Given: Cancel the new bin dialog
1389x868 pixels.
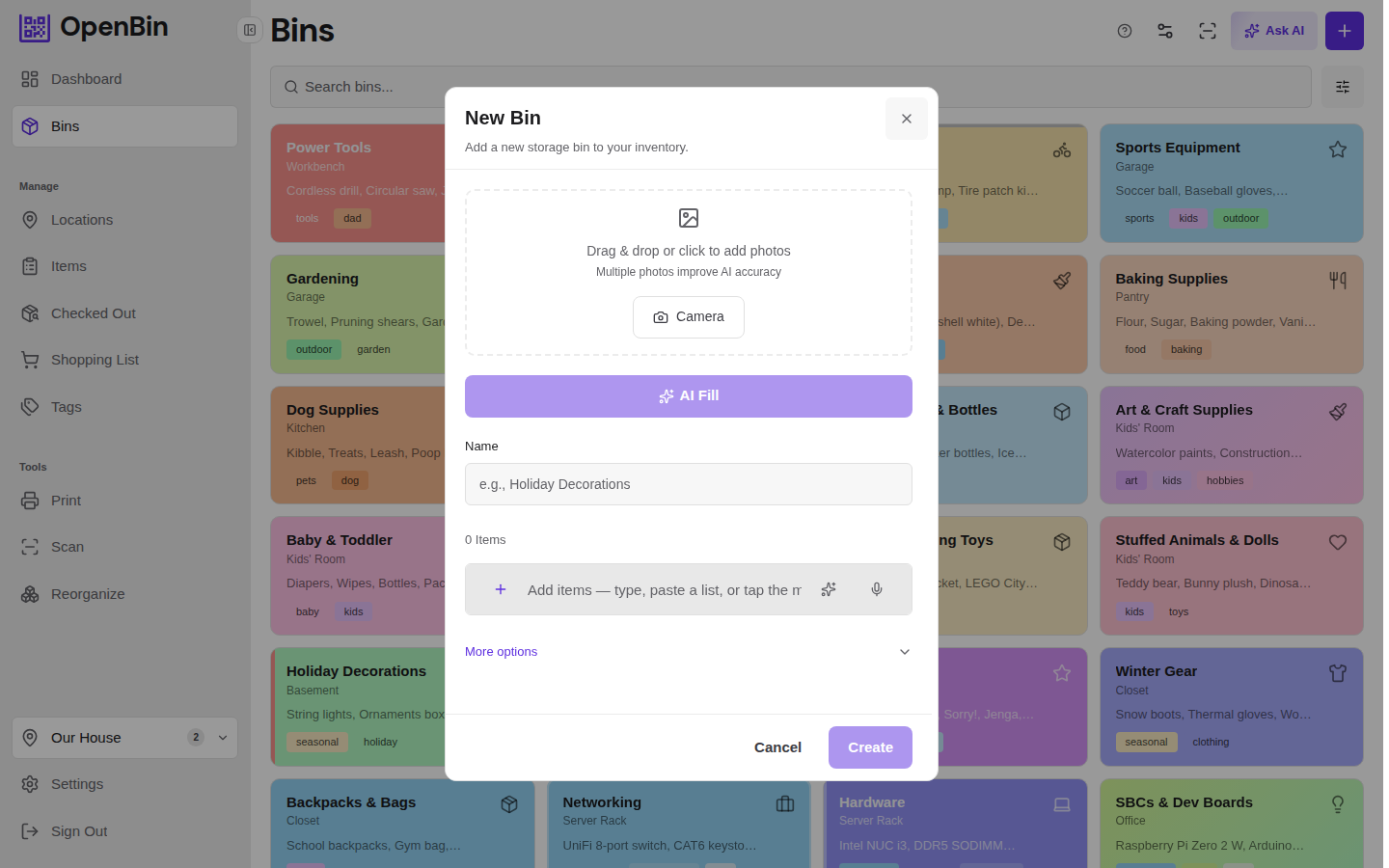Looking at the screenshot, I should [777, 747].
